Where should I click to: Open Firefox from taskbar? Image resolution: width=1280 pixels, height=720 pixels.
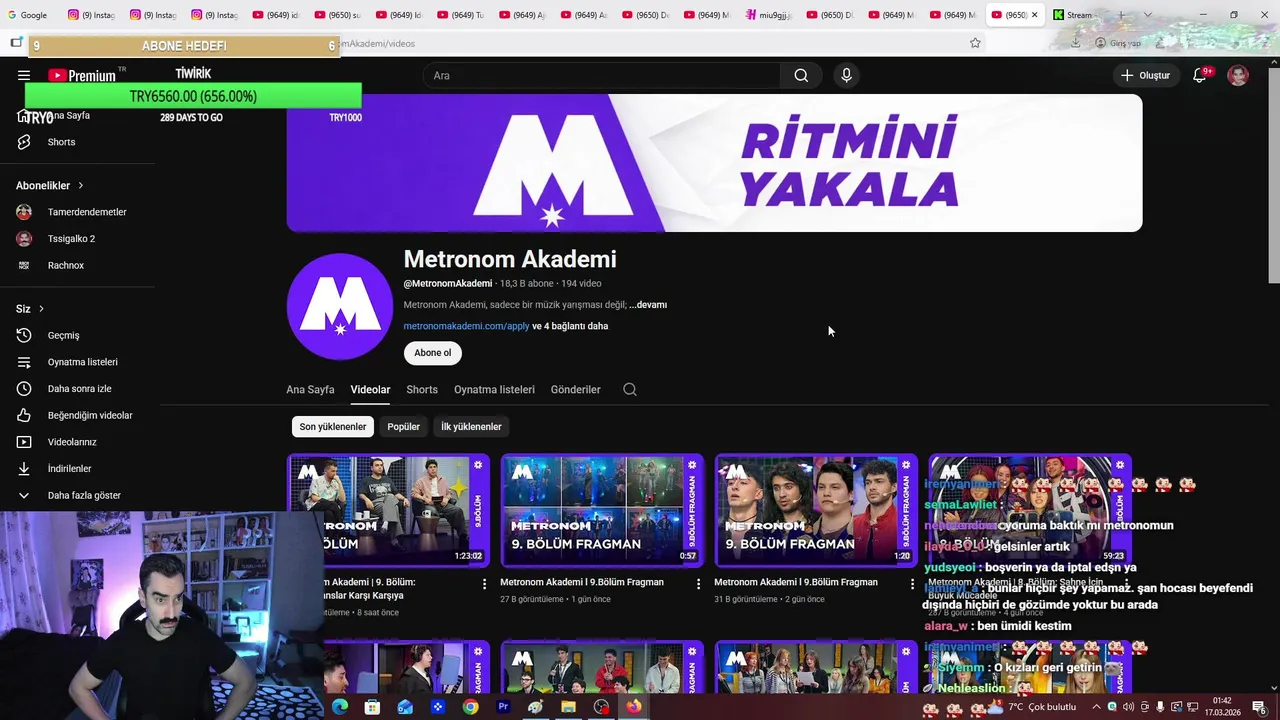[x=633, y=707]
